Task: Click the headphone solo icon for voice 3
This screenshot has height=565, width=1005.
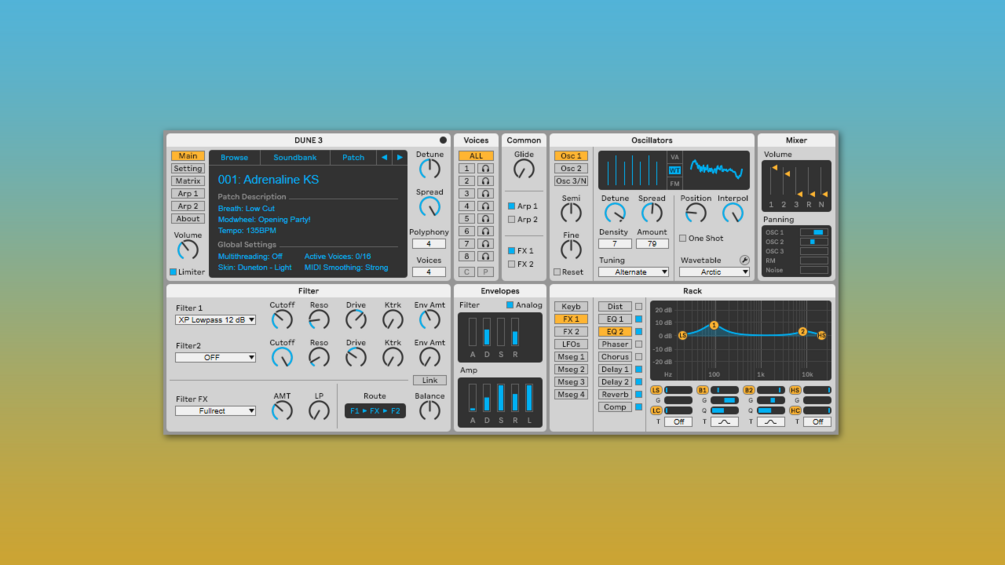Action: pos(485,193)
